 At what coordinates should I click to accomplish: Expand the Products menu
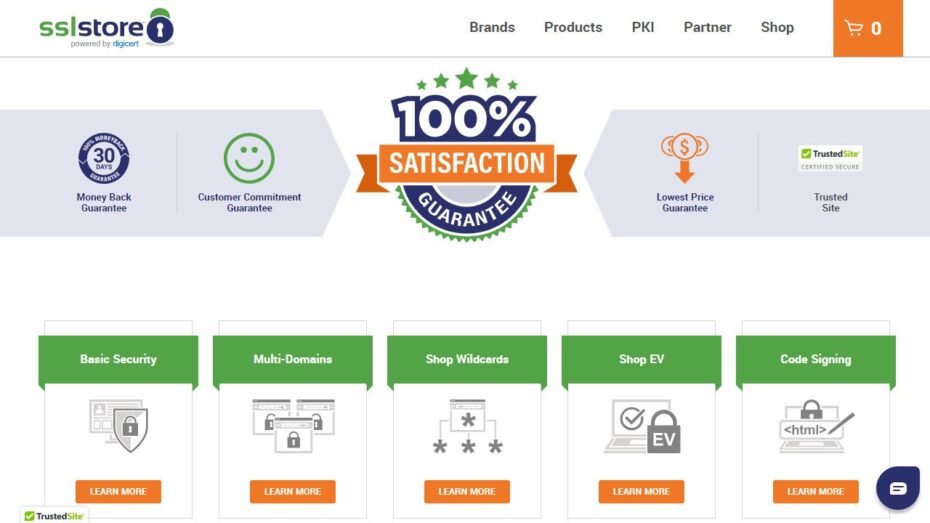(573, 28)
